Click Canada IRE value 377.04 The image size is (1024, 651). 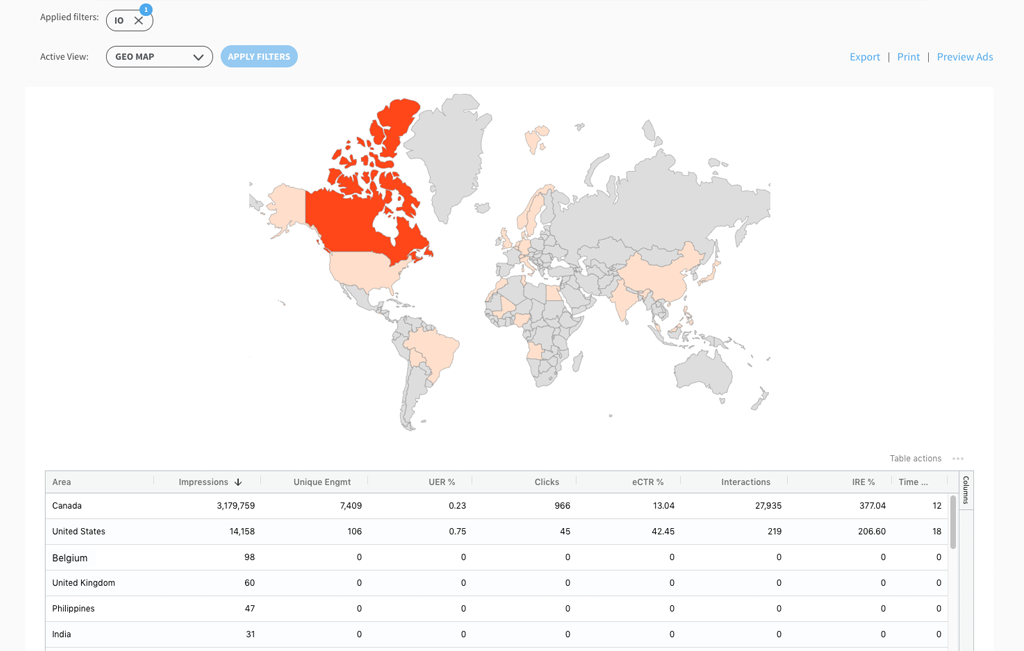pos(872,506)
